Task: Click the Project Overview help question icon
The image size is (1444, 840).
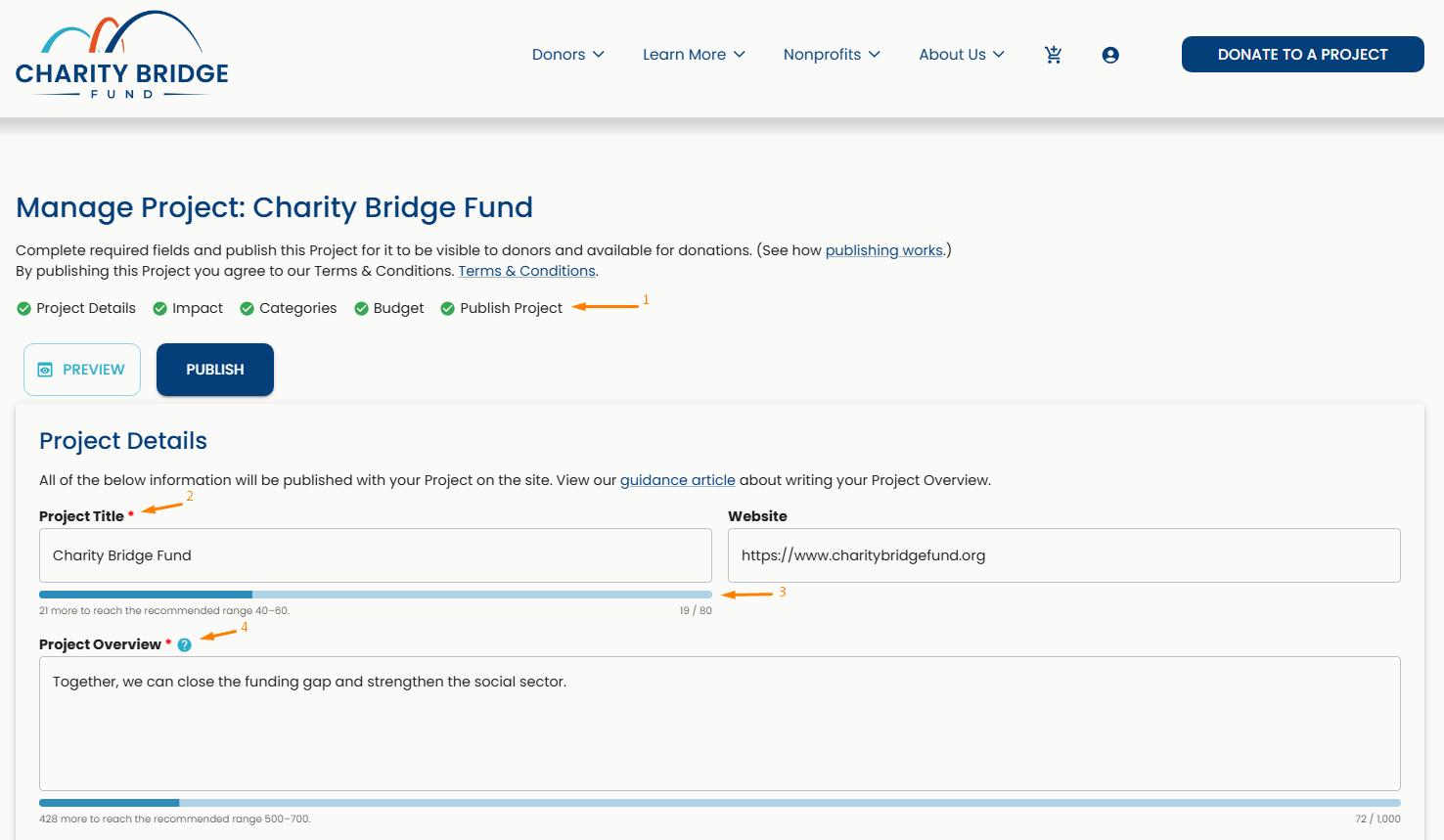Action: pos(185,645)
